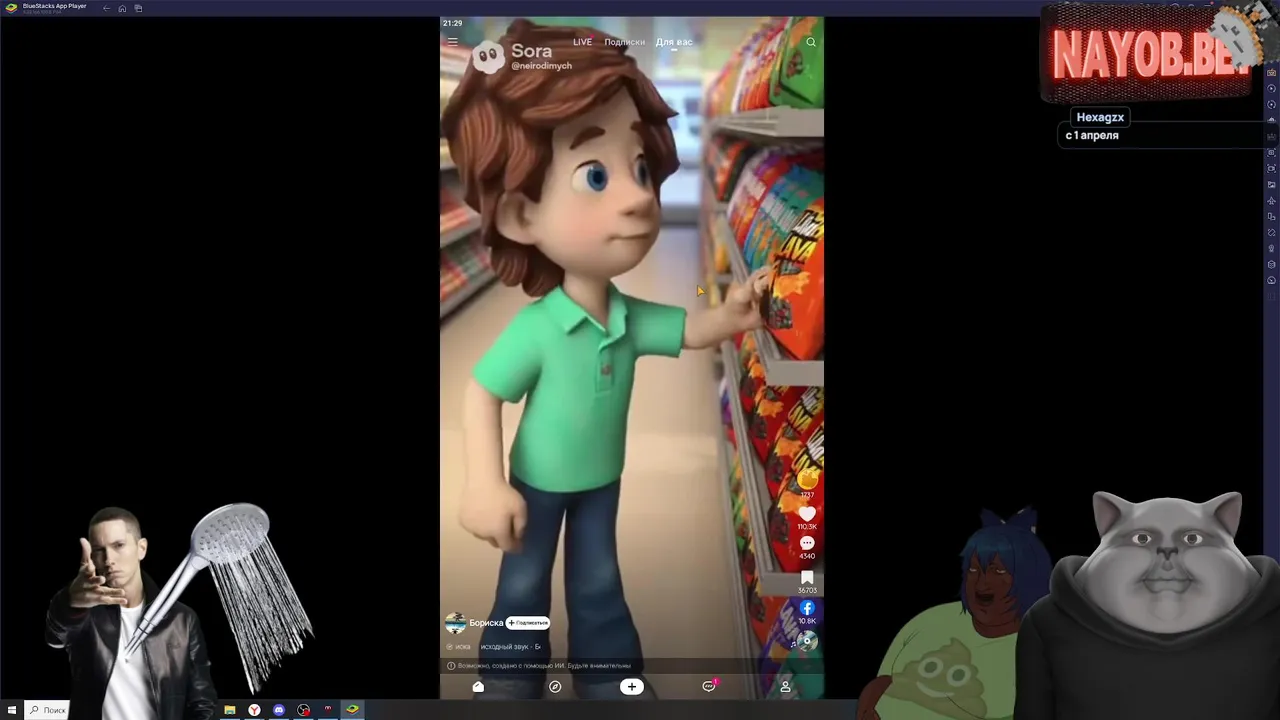This screenshot has width=1280, height=720.
Task: Open the inbox messages icon with badge
Action: (709, 686)
